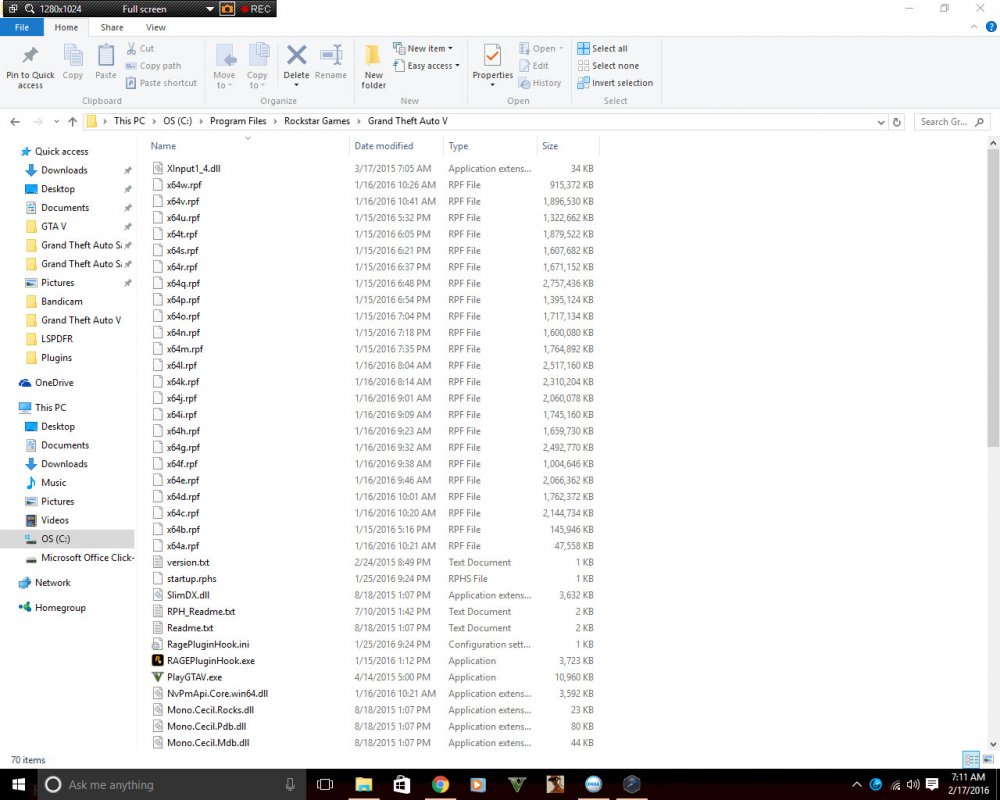
Task: Open the Copy to menu
Action: coord(258,66)
